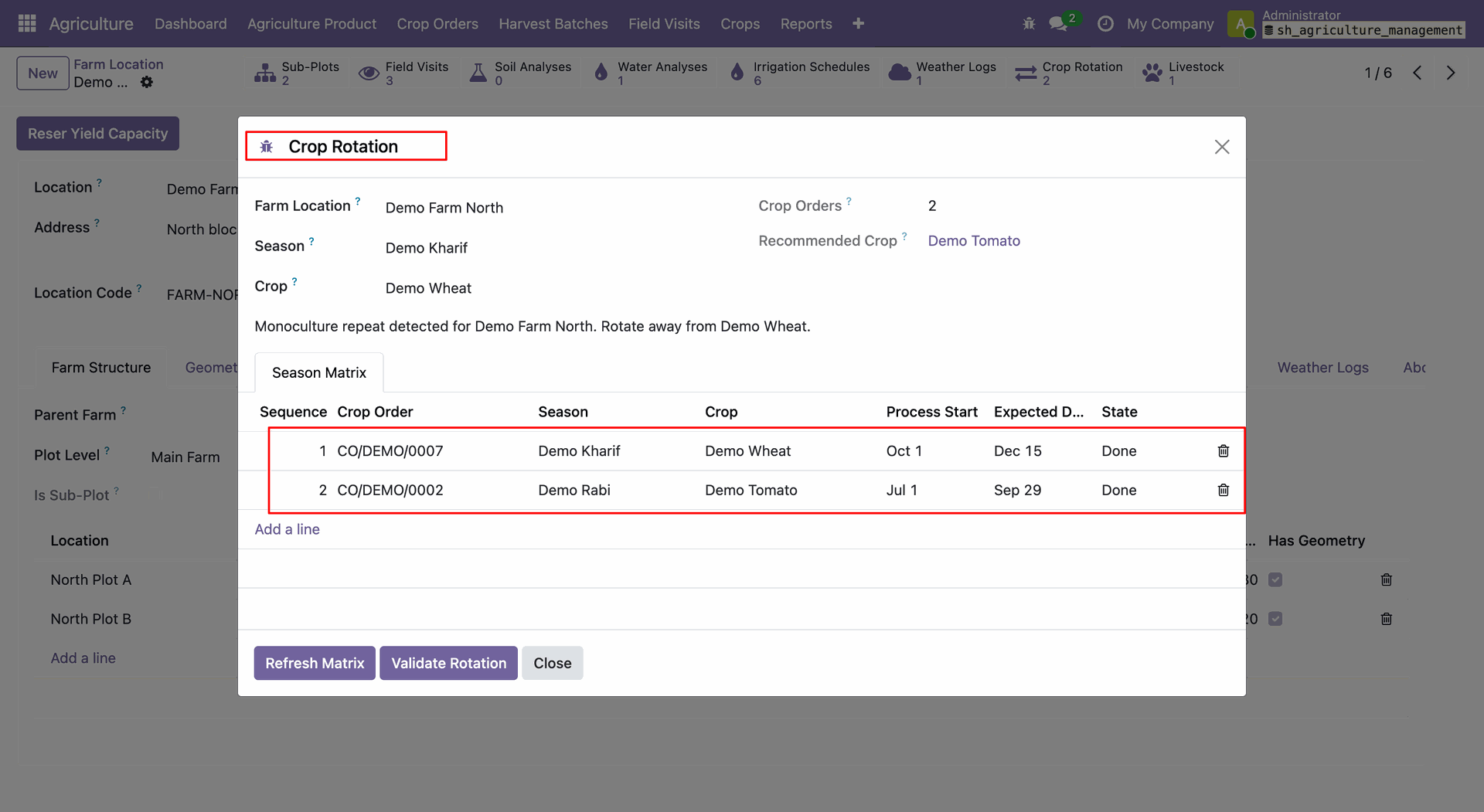Open Water Analyses droplet smart button
1484x812 pixels.
click(650, 73)
